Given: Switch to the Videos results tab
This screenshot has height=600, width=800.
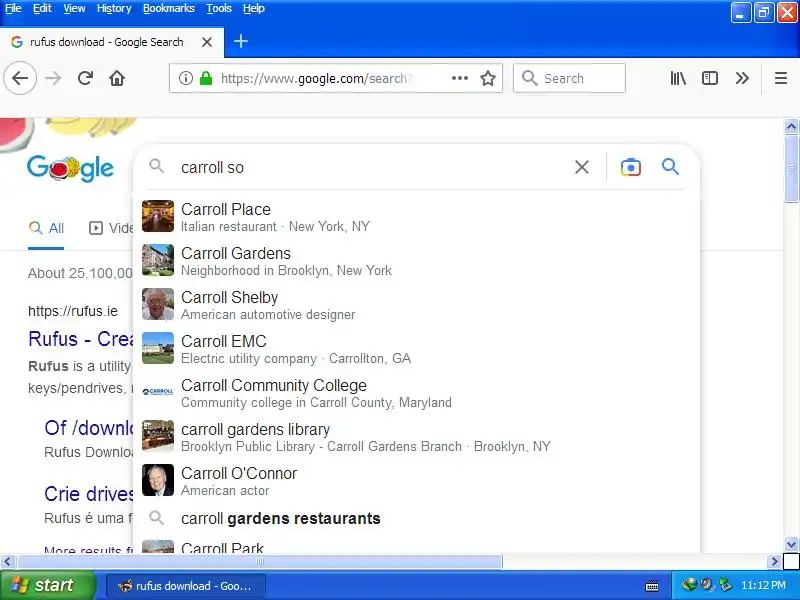Looking at the screenshot, I should point(111,228).
